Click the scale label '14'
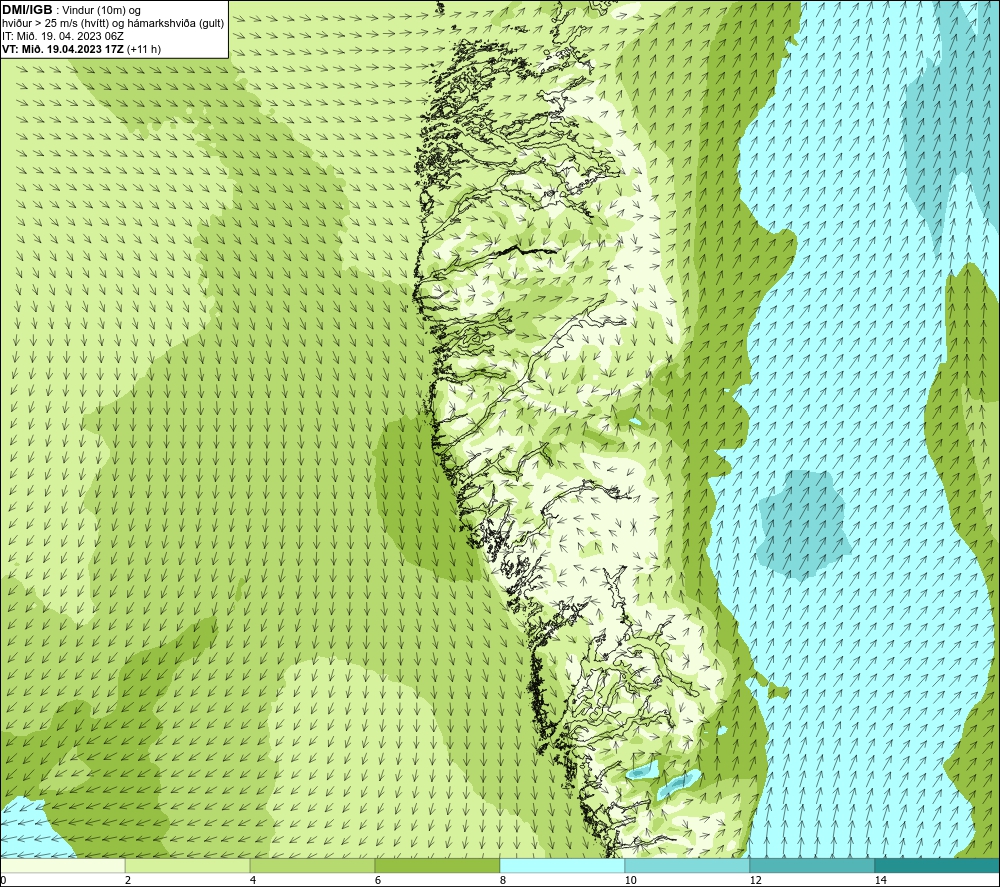 coord(880,881)
